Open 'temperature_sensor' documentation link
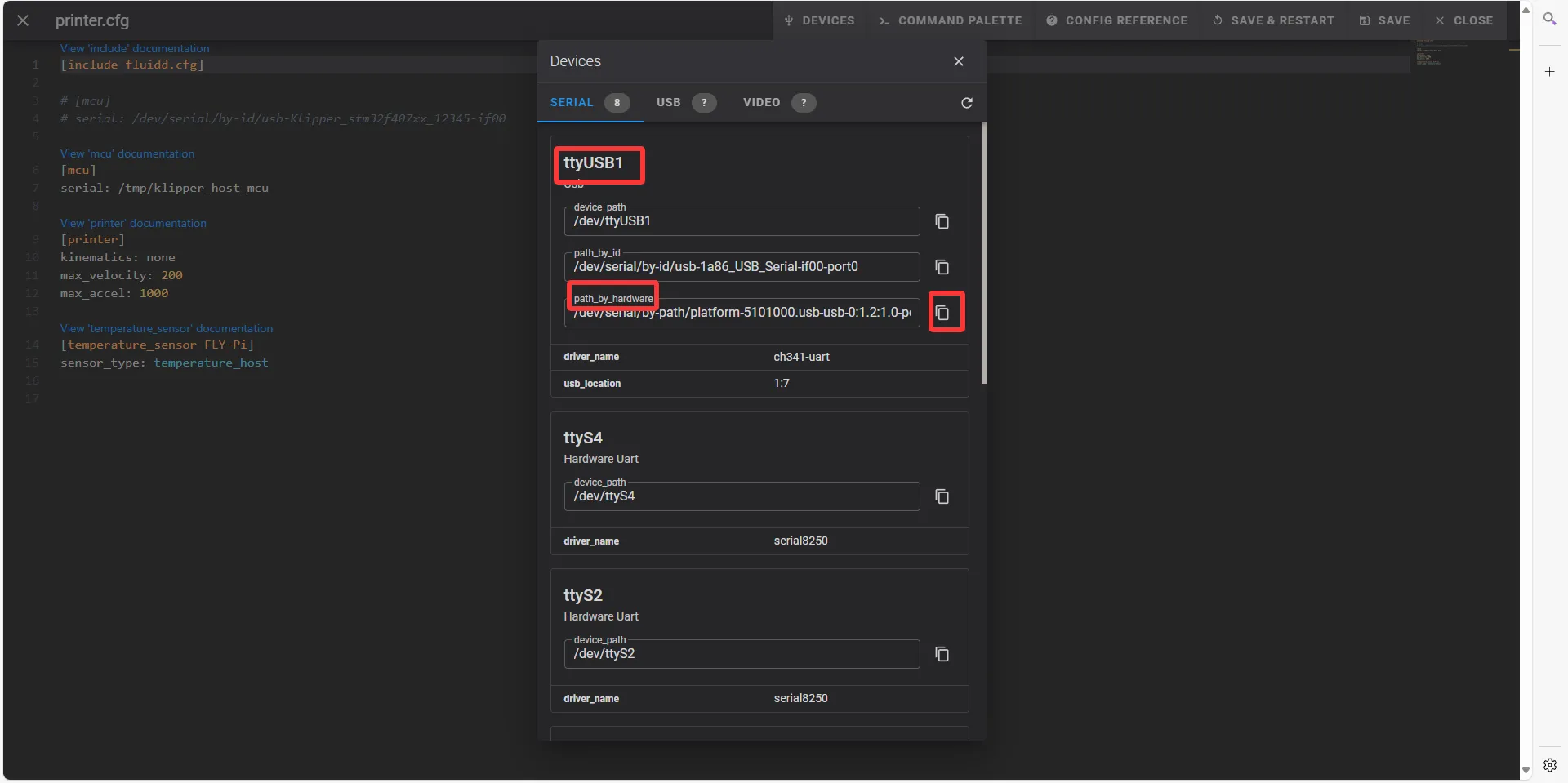1568x783 pixels. click(167, 328)
